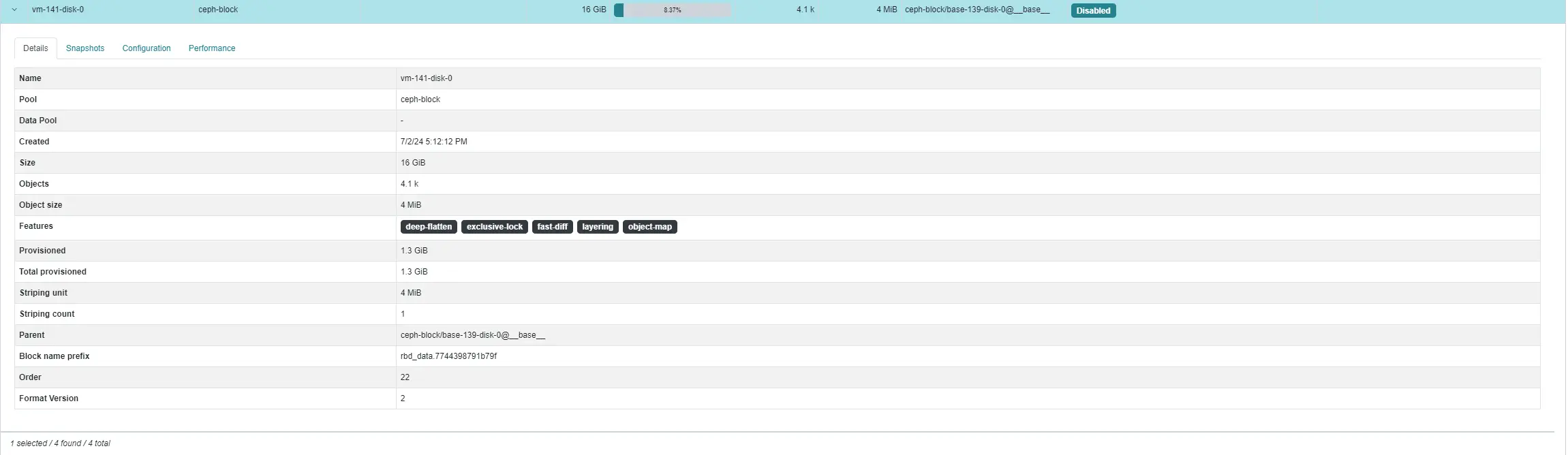The height and width of the screenshot is (455, 1568).
Task: Click the Disabled mirroring badge
Action: click(1093, 11)
